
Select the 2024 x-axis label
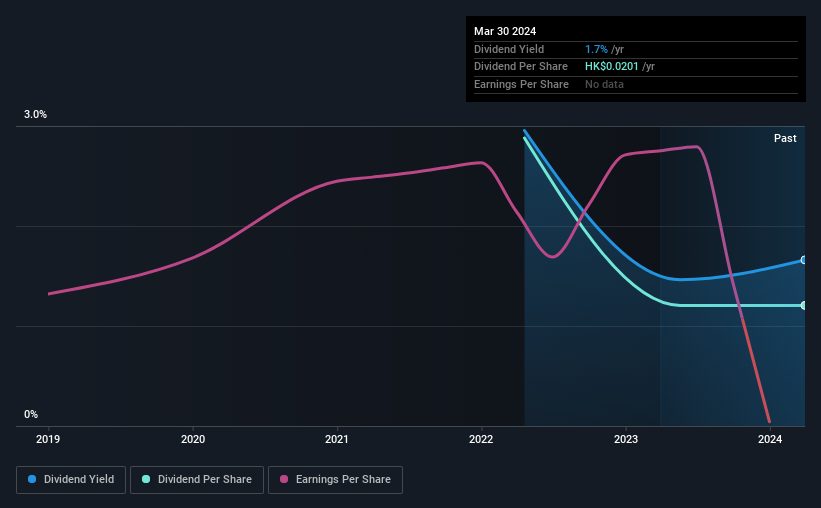tap(770, 439)
